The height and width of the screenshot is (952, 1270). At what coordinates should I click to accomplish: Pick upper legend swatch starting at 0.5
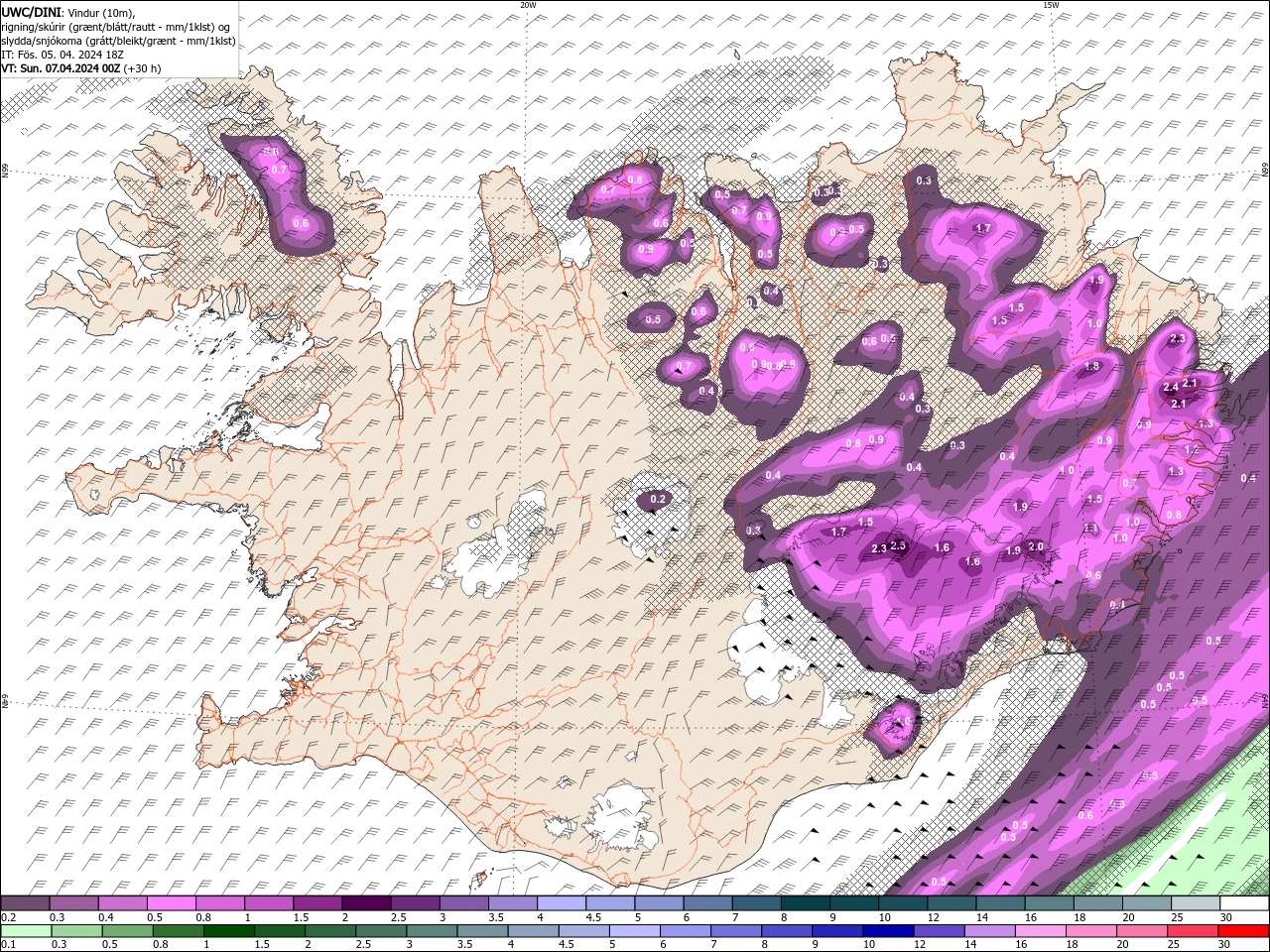pyautogui.click(x=171, y=903)
